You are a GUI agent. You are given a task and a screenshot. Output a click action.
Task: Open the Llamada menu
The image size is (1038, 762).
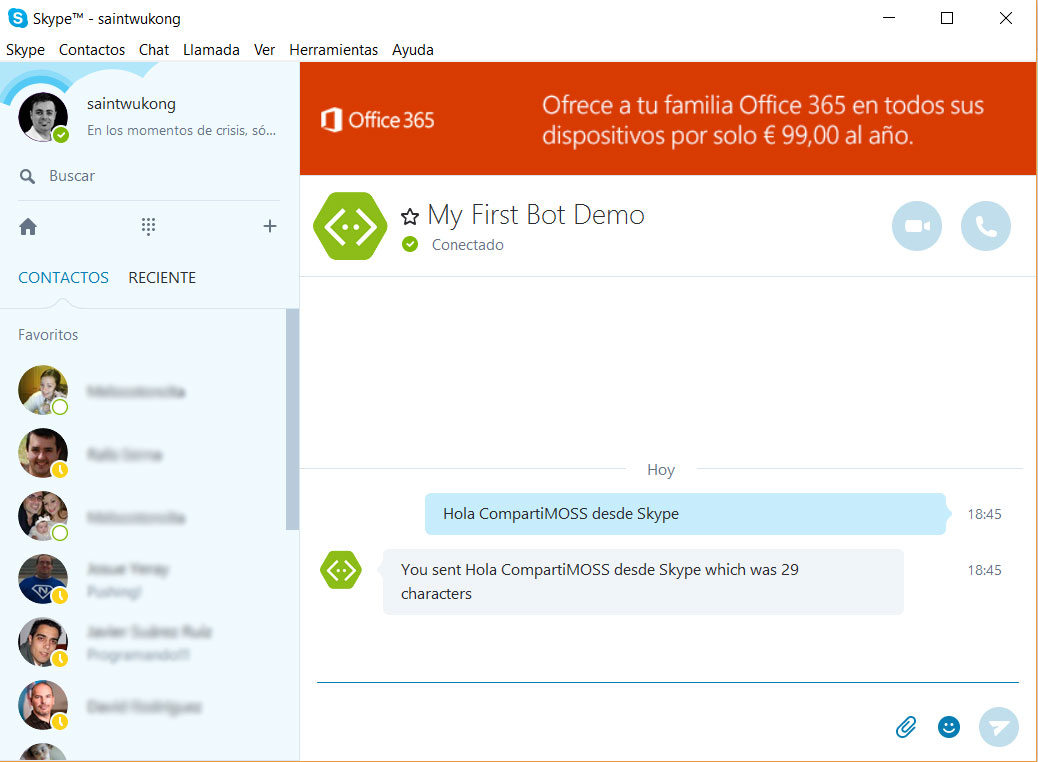click(x=211, y=49)
